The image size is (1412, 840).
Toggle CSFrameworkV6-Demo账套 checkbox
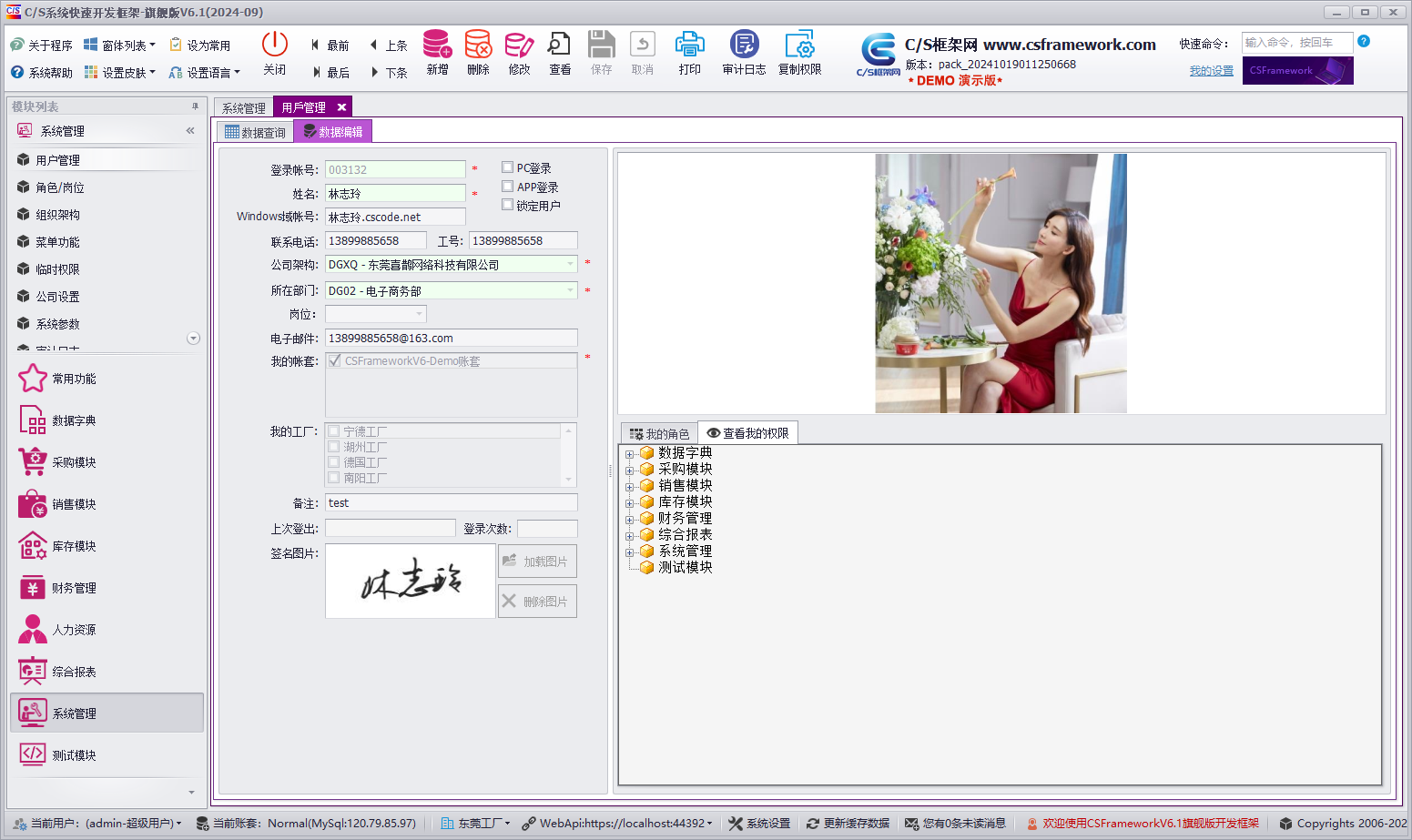(x=335, y=360)
